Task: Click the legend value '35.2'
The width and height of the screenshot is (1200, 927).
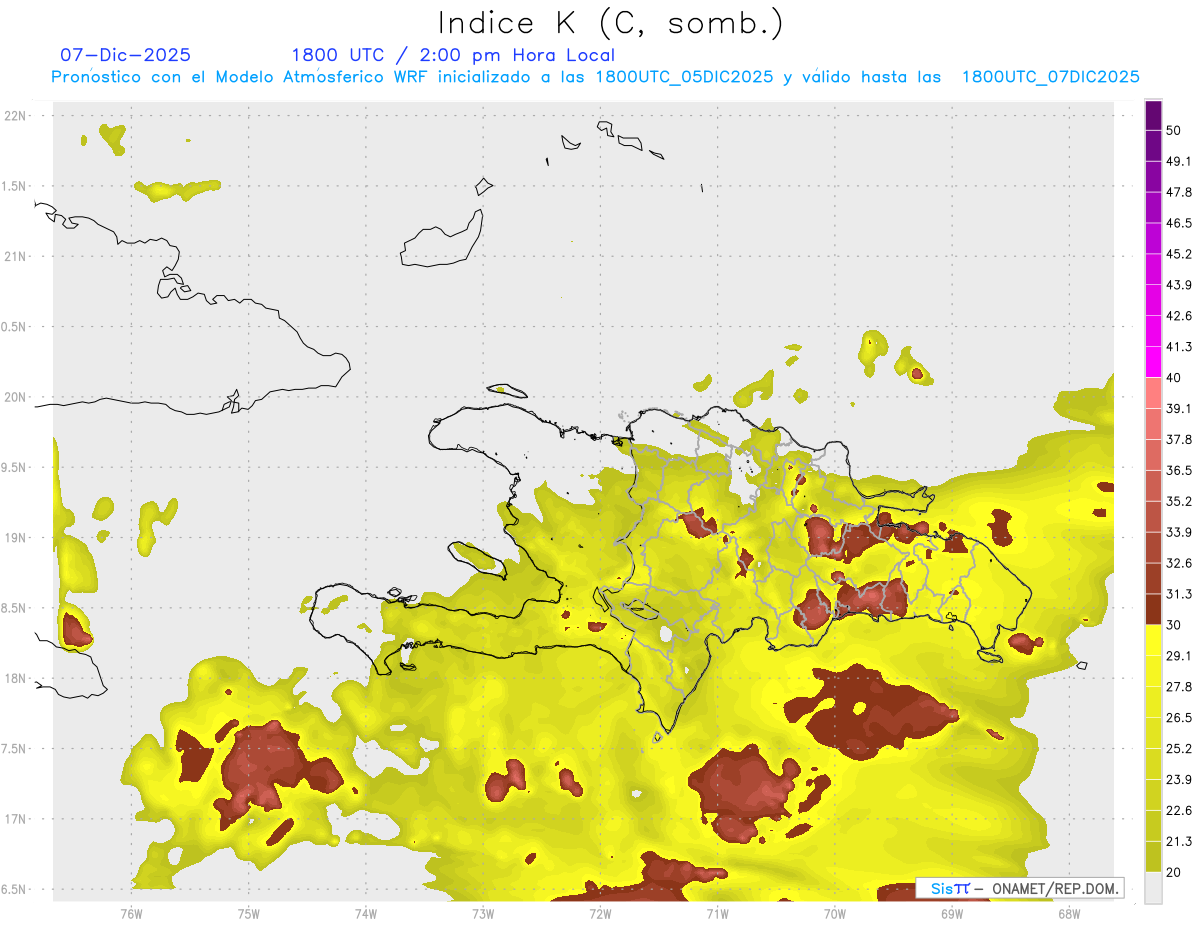Action: [1179, 501]
